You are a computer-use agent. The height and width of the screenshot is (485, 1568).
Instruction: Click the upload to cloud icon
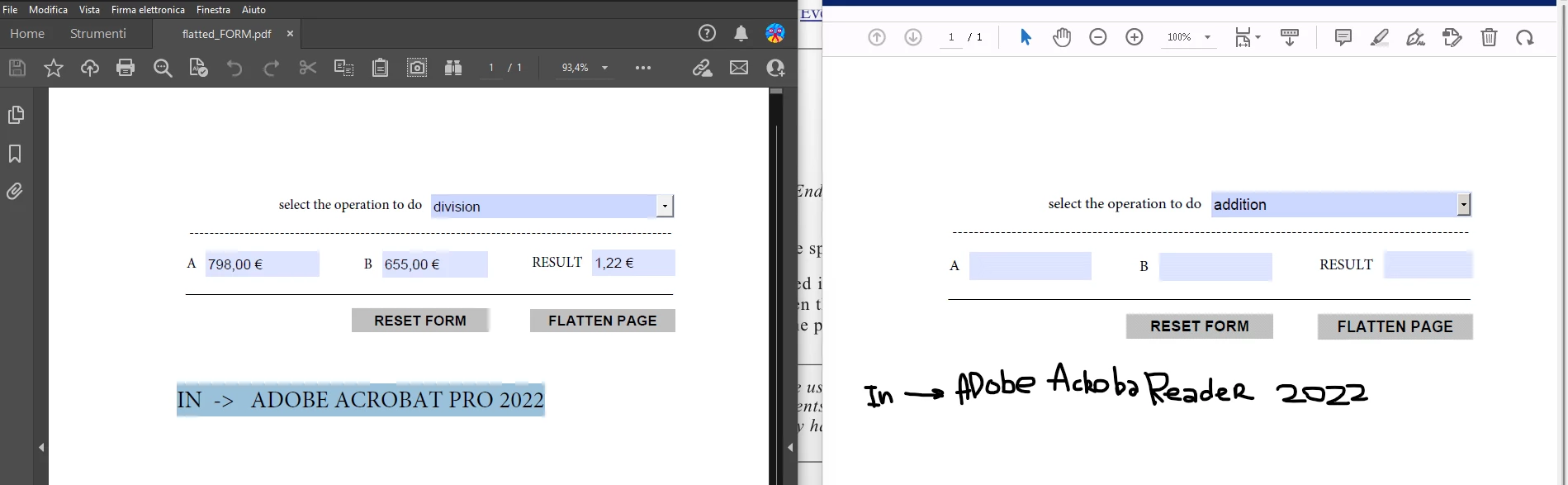[x=90, y=68]
